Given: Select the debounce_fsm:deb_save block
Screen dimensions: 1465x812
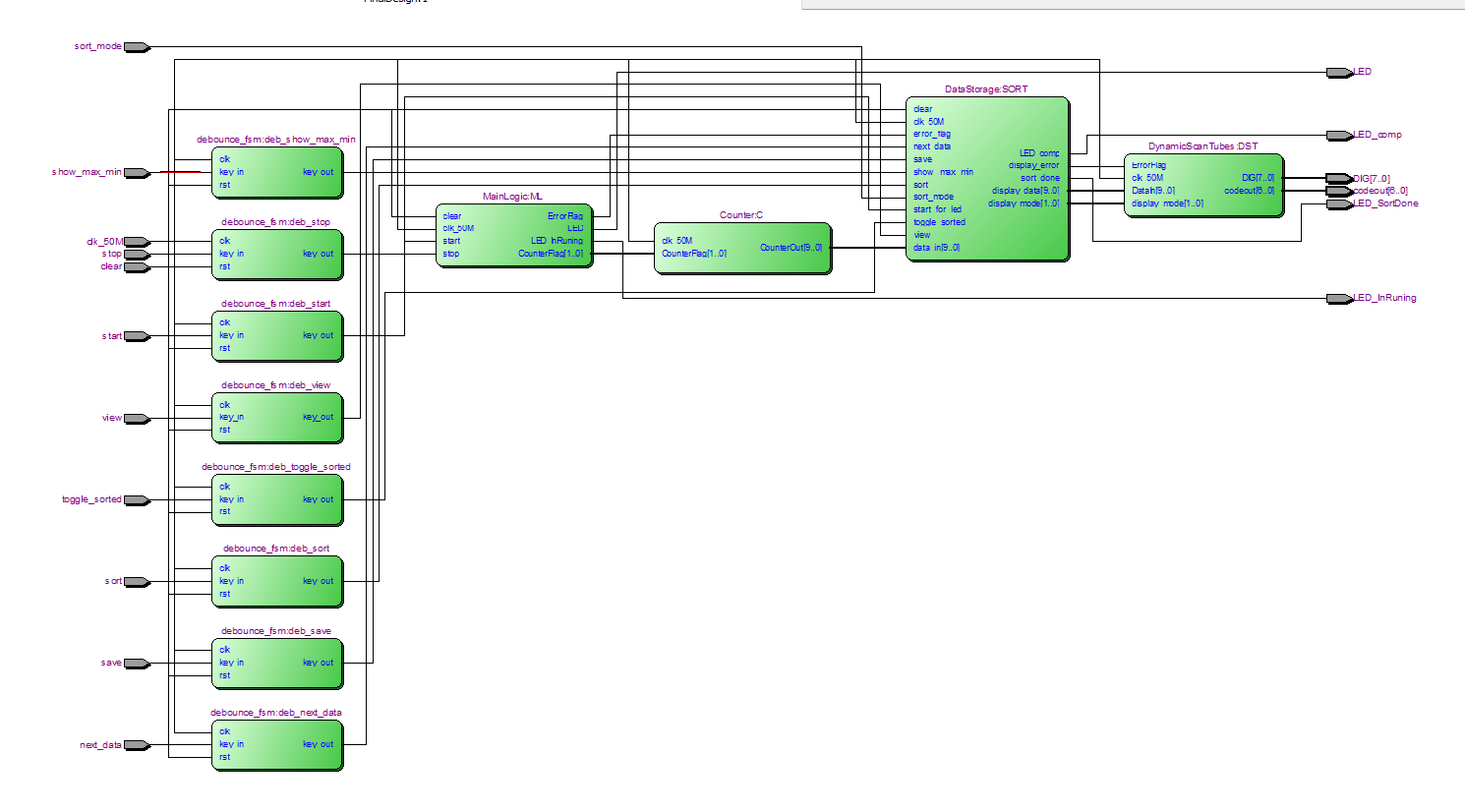Looking at the screenshot, I should click(277, 663).
